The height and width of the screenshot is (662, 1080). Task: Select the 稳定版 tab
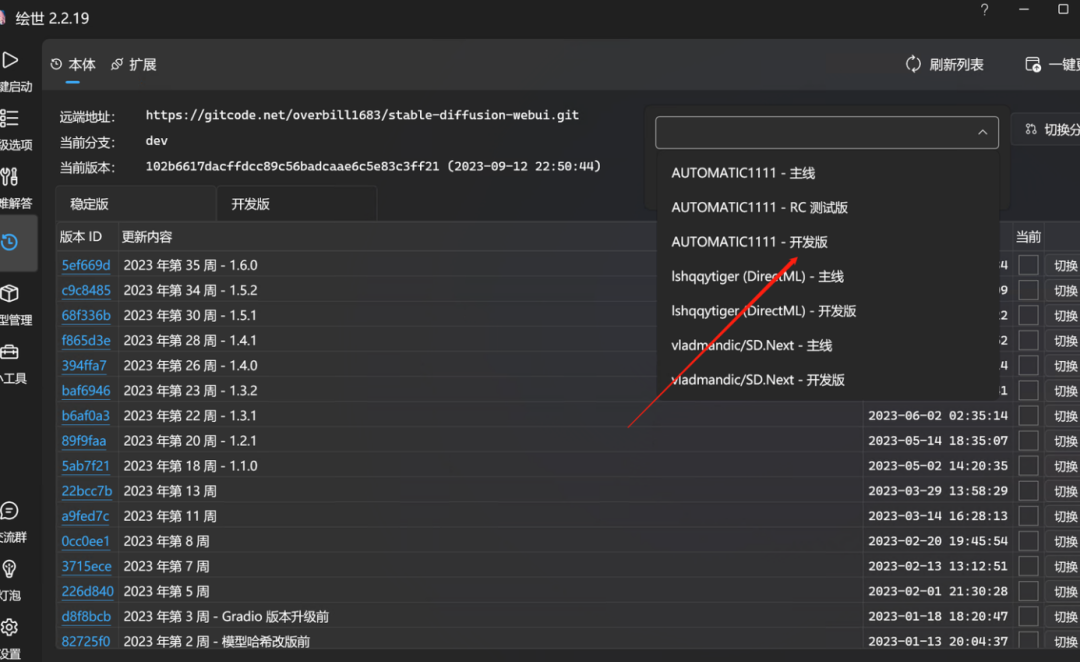click(136, 204)
